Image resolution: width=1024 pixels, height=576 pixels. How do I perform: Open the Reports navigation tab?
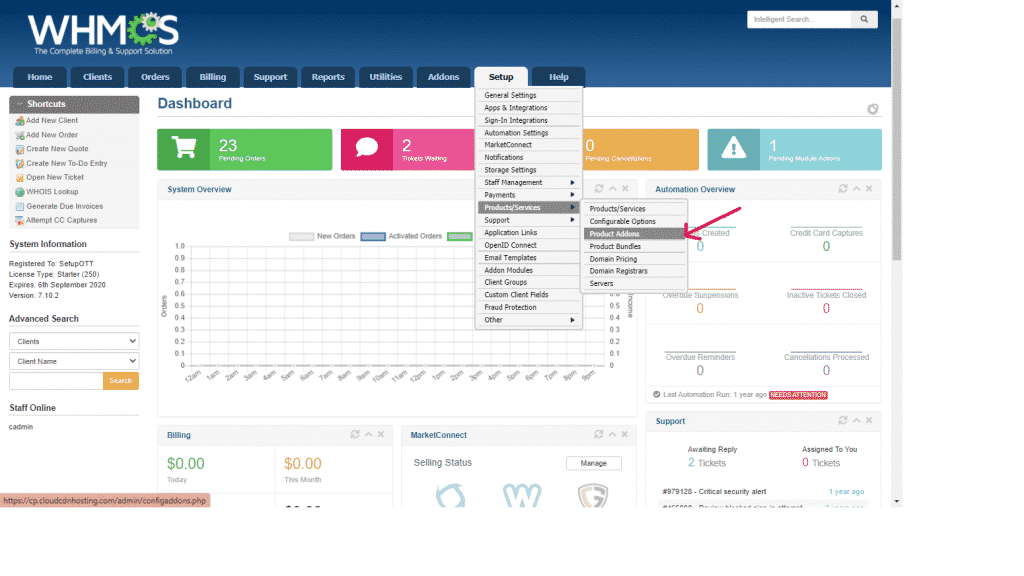point(328,77)
